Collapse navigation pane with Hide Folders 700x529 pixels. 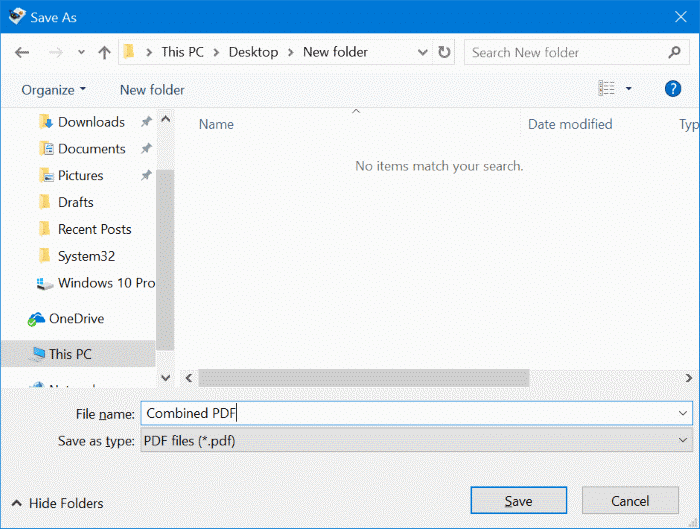57,503
